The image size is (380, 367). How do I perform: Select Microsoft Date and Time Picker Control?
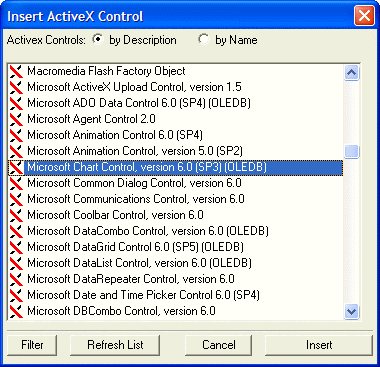[143, 295]
